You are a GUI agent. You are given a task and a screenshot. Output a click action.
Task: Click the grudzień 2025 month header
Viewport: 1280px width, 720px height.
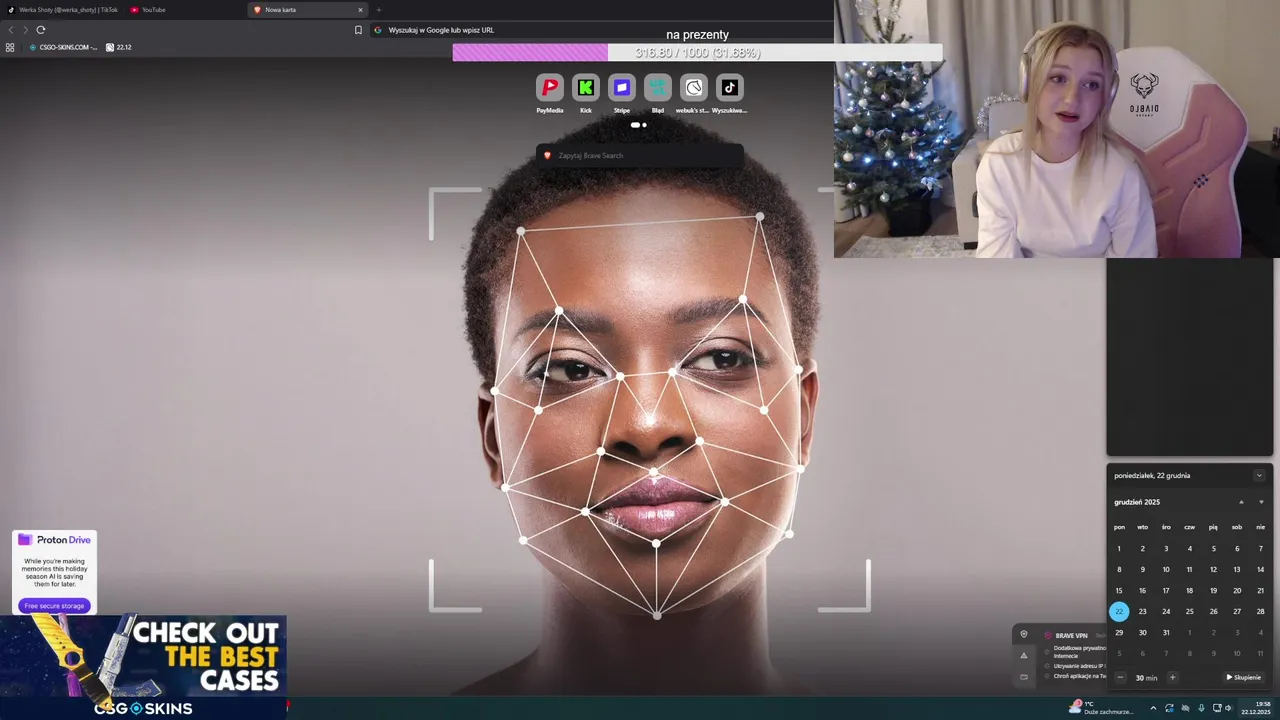tap(1137, 502)
